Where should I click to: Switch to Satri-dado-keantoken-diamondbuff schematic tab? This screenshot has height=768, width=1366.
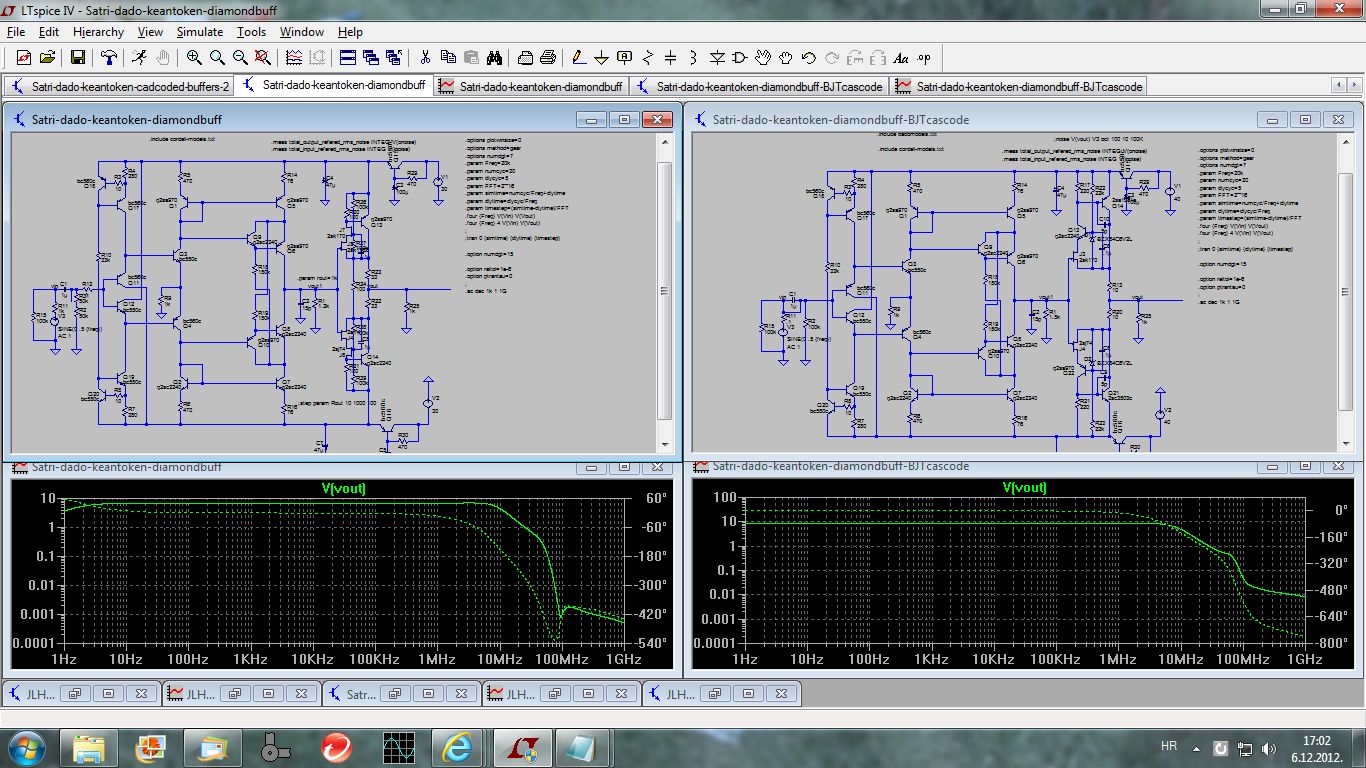coord(335,86)
